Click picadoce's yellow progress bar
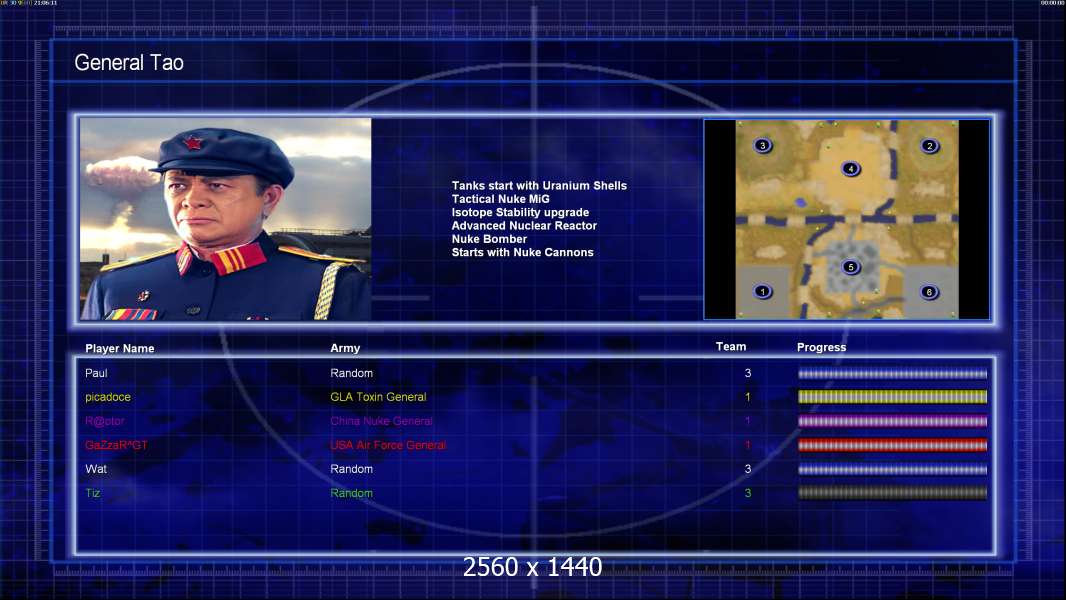The width and height of the screenshot is (1066, 600). point(893,397)
